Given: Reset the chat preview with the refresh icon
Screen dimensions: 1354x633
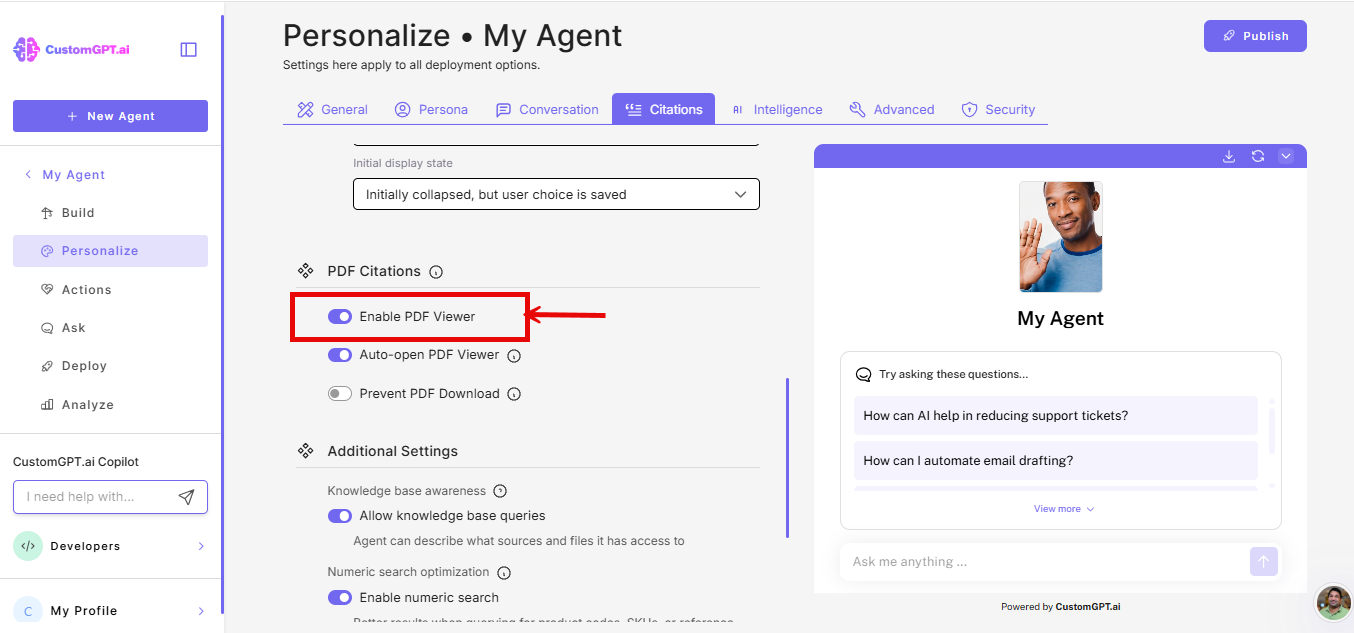Looking at the screenshot, I should point(1257,156).
